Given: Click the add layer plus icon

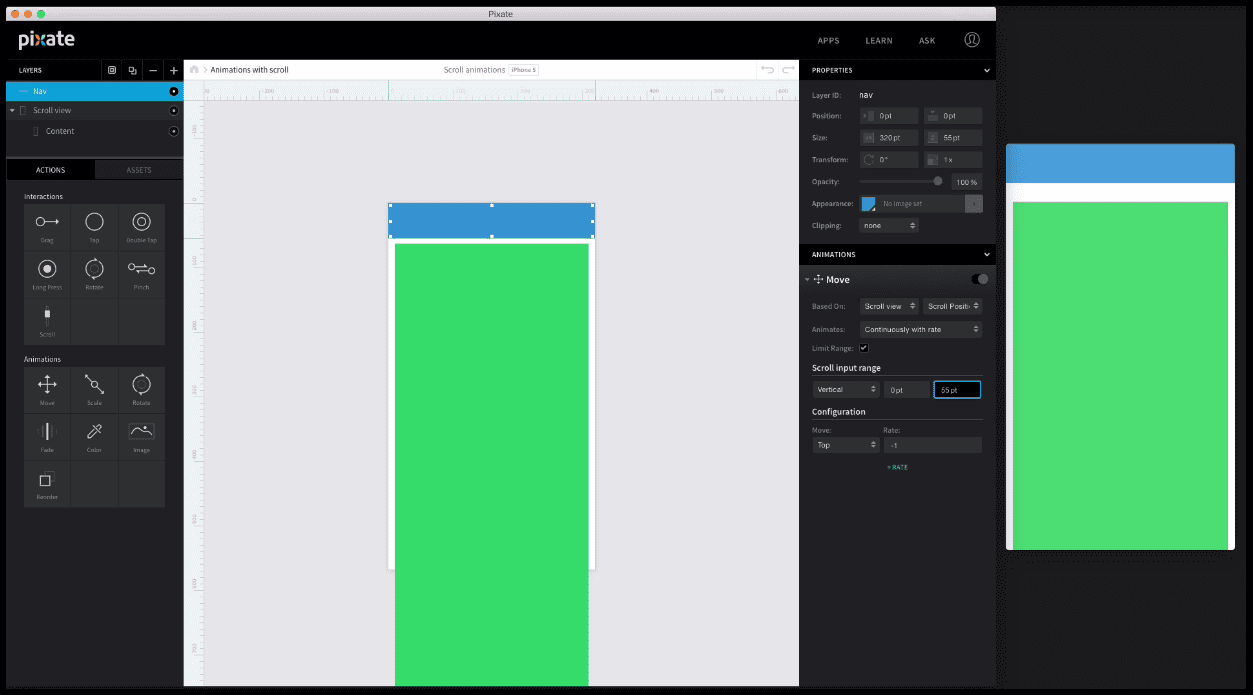Looking at the screenshot, I should pyautogui.click(x=173, y=71).
